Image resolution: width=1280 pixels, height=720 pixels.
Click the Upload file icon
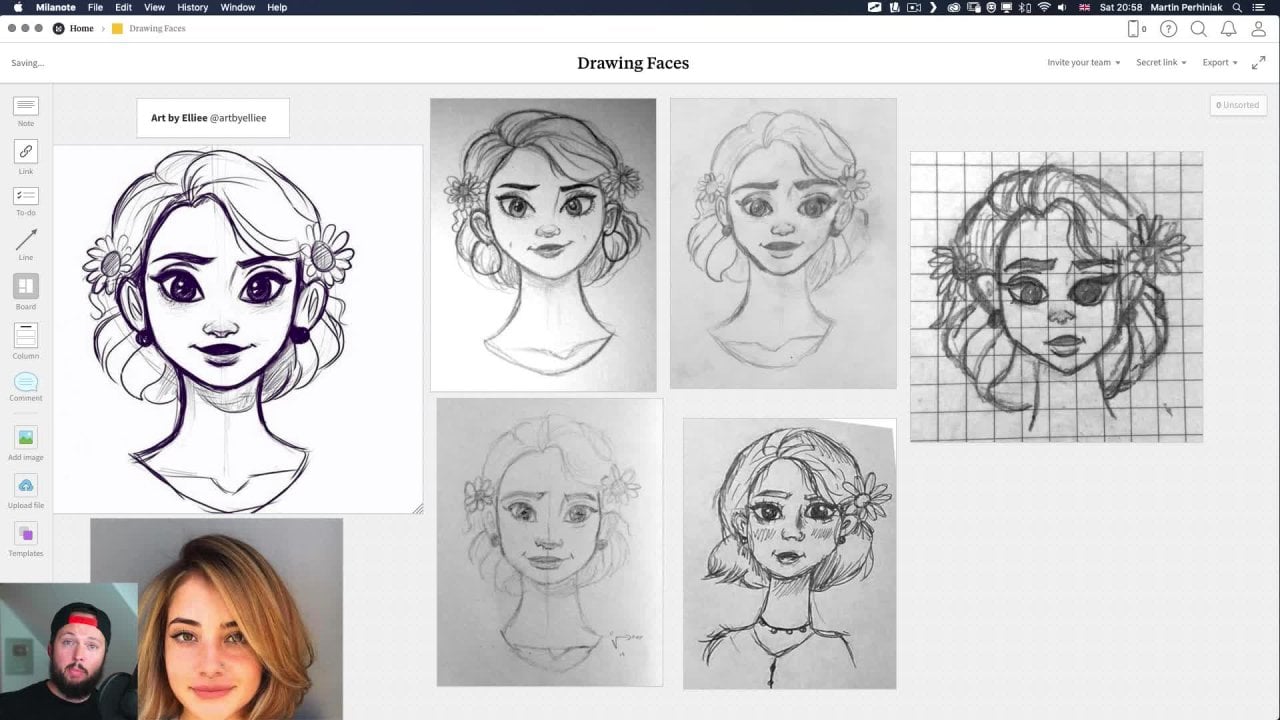[x=26, y=486]
